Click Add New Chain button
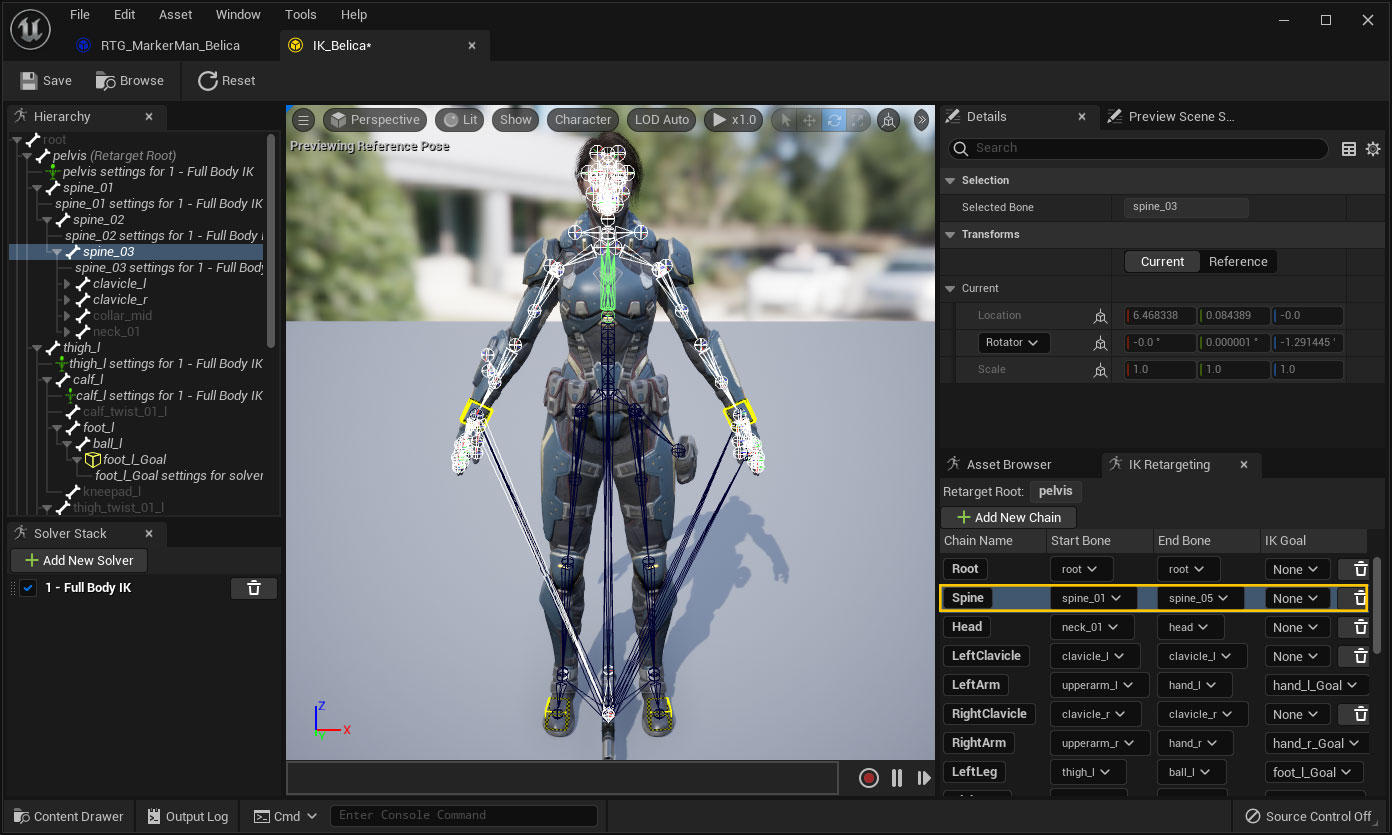This screenshot has width=1392, height=835. tap(1008, 517)
